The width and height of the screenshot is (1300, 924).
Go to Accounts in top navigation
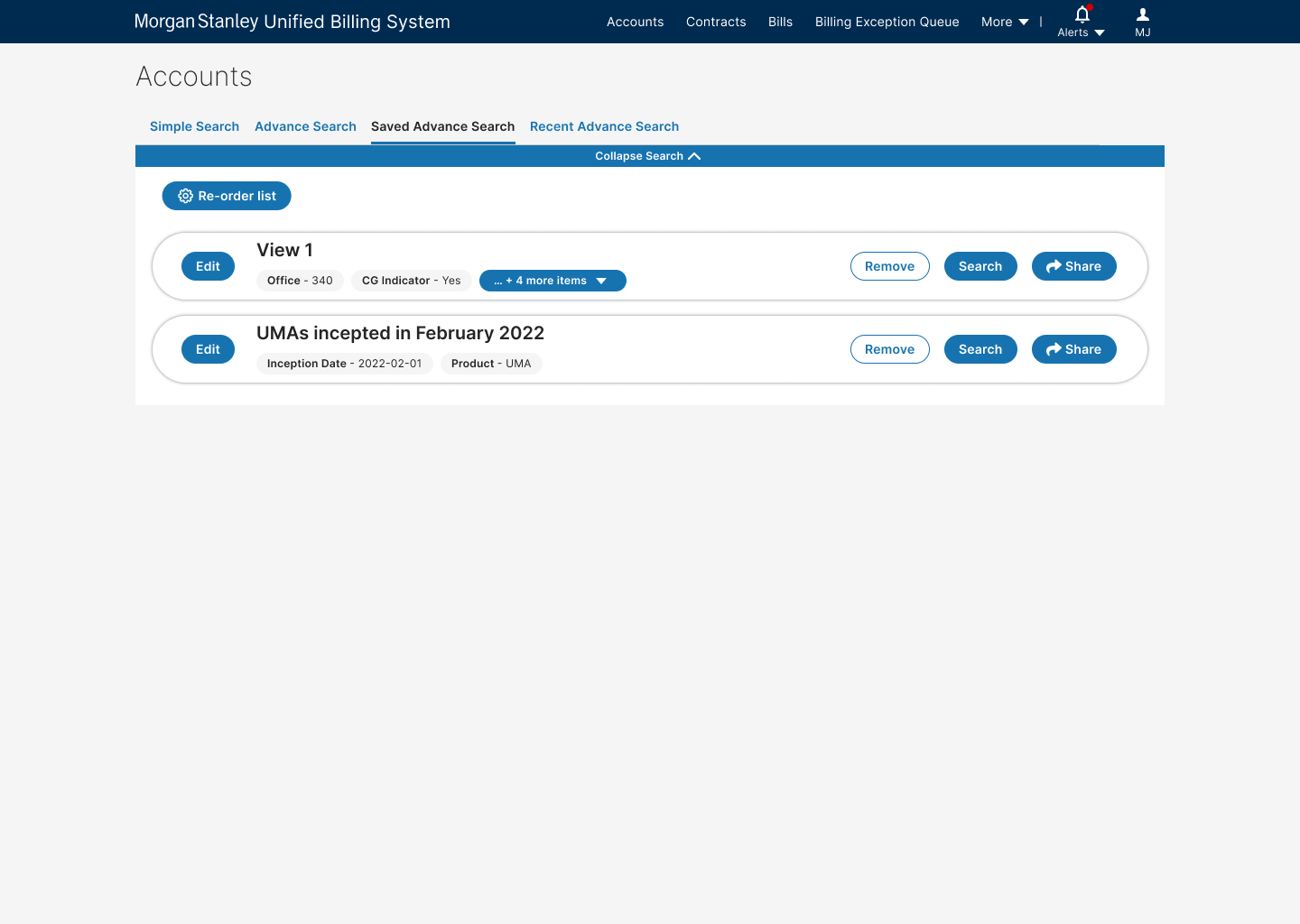[635, 22]
